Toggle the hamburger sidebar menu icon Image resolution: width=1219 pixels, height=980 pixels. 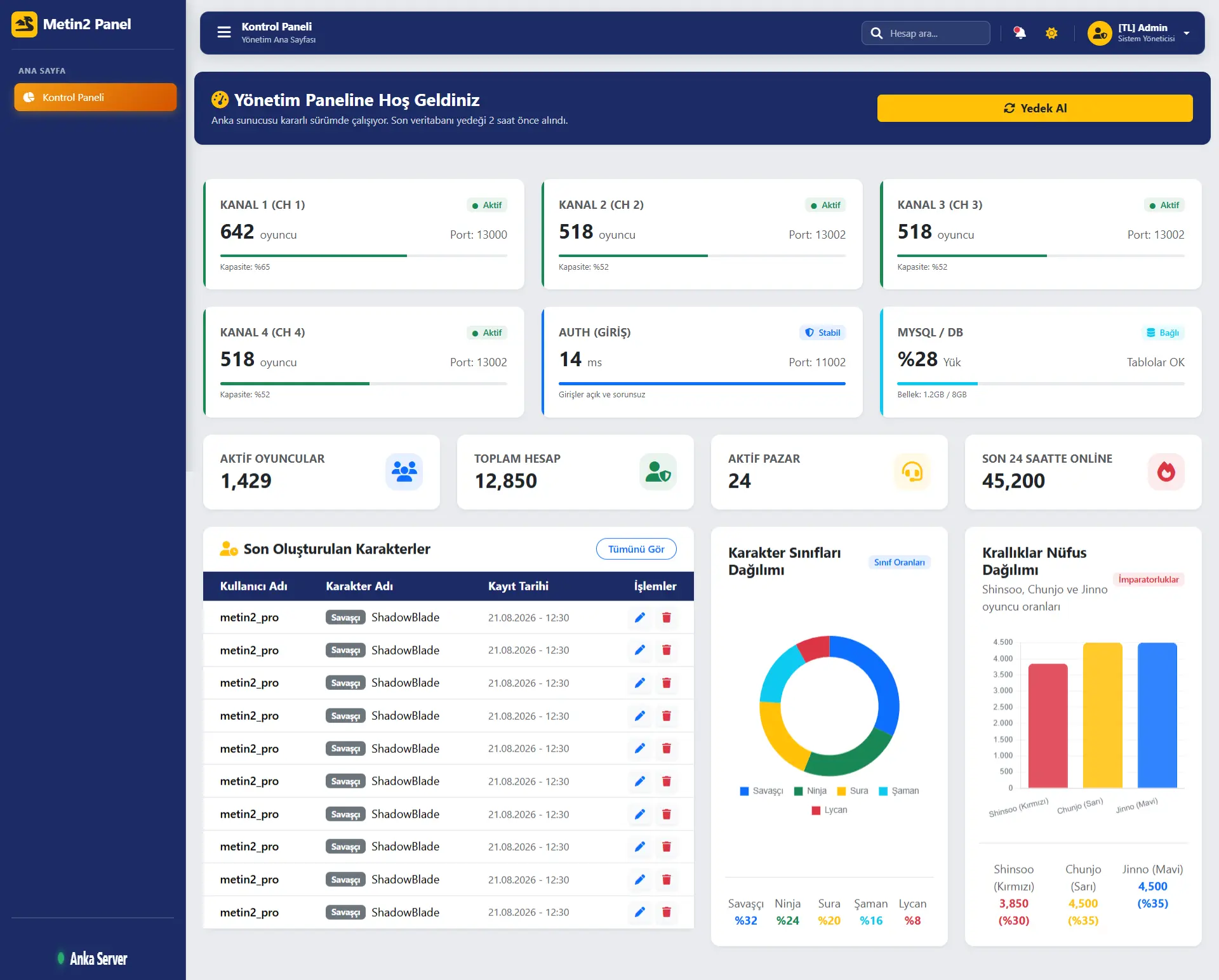[223, 32]
